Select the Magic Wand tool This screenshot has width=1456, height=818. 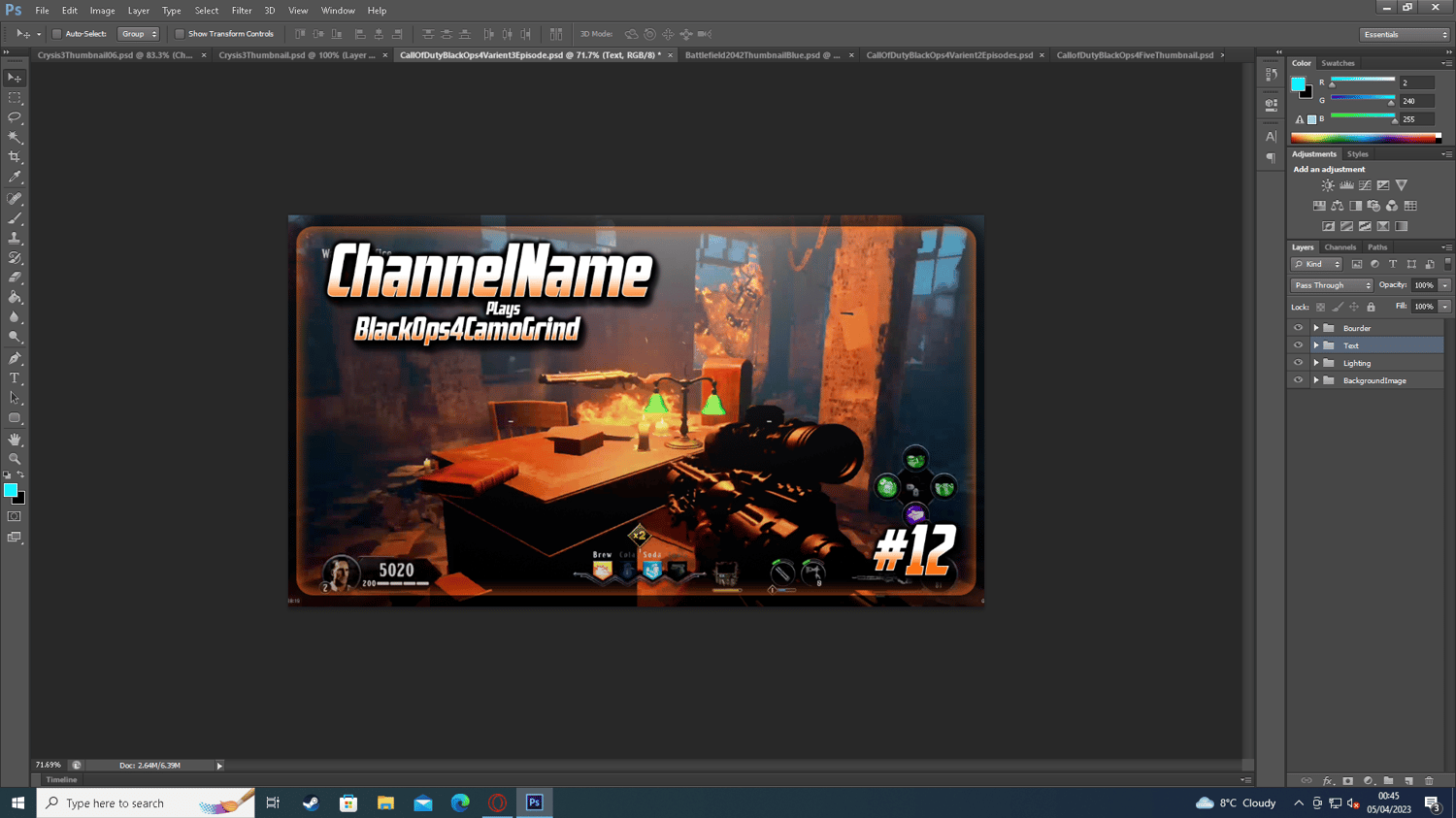click(15, 138)
